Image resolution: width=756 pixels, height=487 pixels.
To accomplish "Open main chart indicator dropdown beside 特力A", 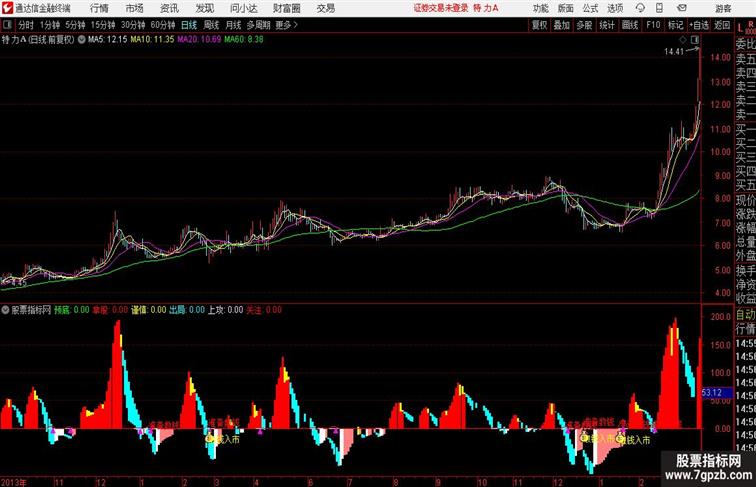I will coord(81,40).
